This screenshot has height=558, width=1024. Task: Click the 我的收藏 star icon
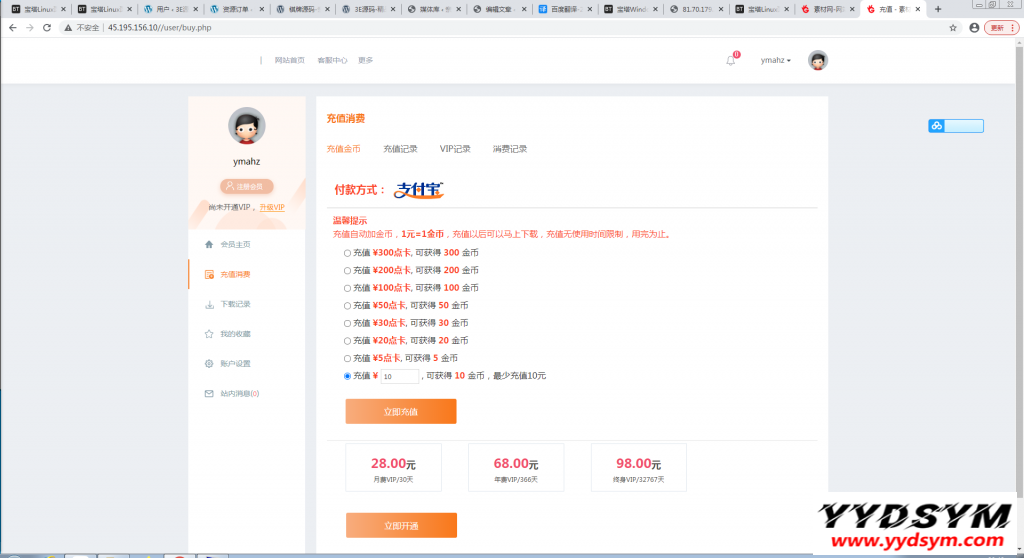(x=209, y=334)
